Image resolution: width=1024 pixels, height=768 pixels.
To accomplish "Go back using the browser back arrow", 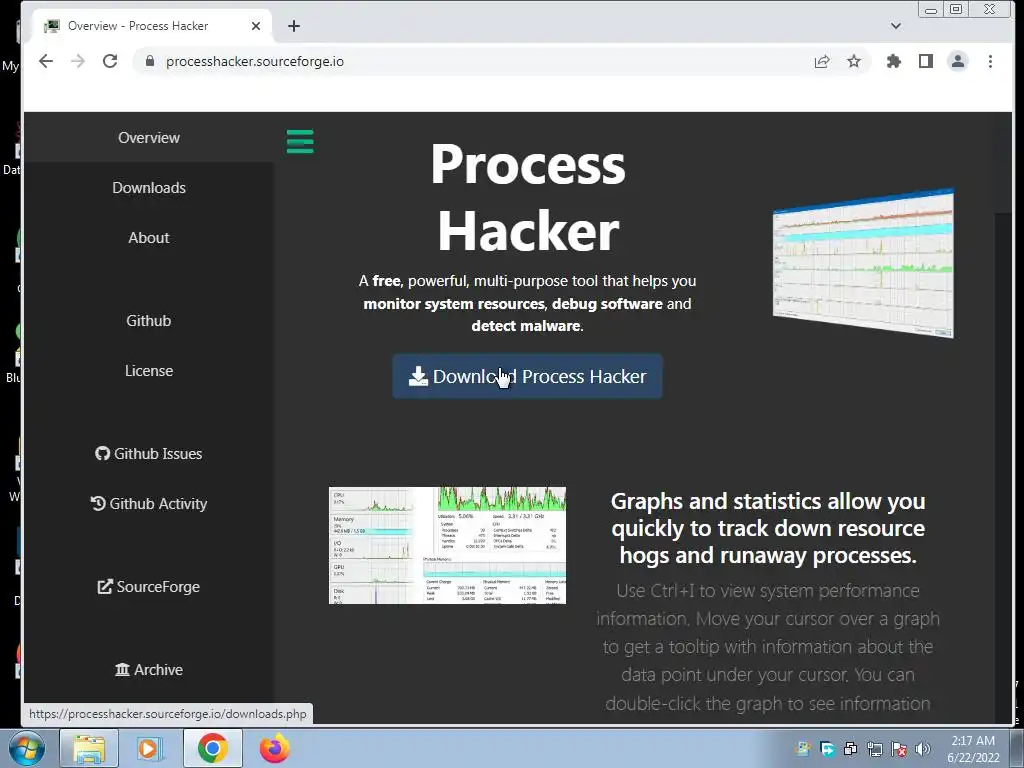I will click(46, 61).
